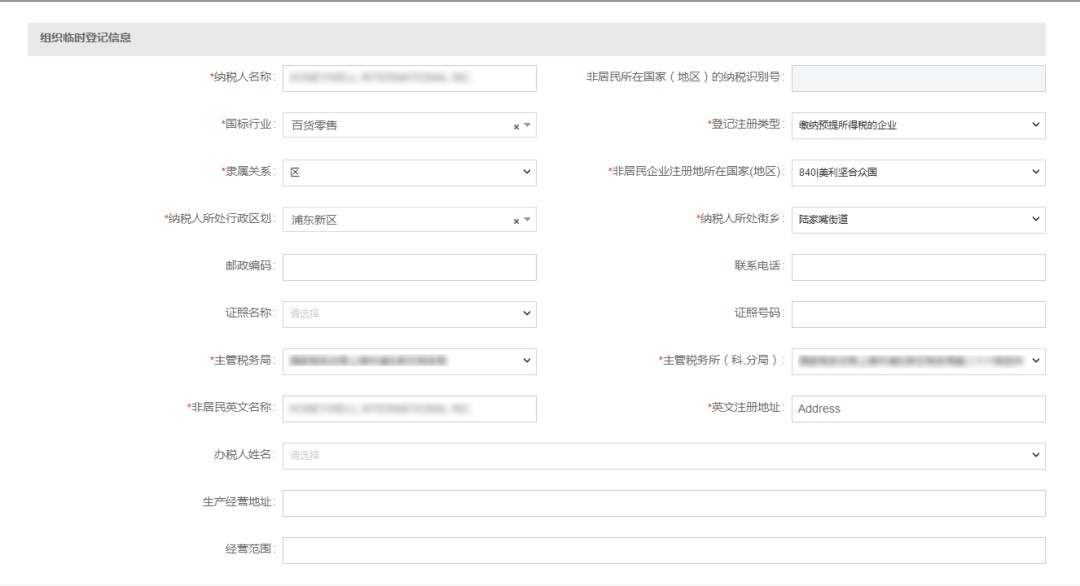This screenshot has height=586, width=1080.
Task: Open the 纳税人所处街乡 dropdown showing 陆家嘴街道
Action: coord(917,220)
